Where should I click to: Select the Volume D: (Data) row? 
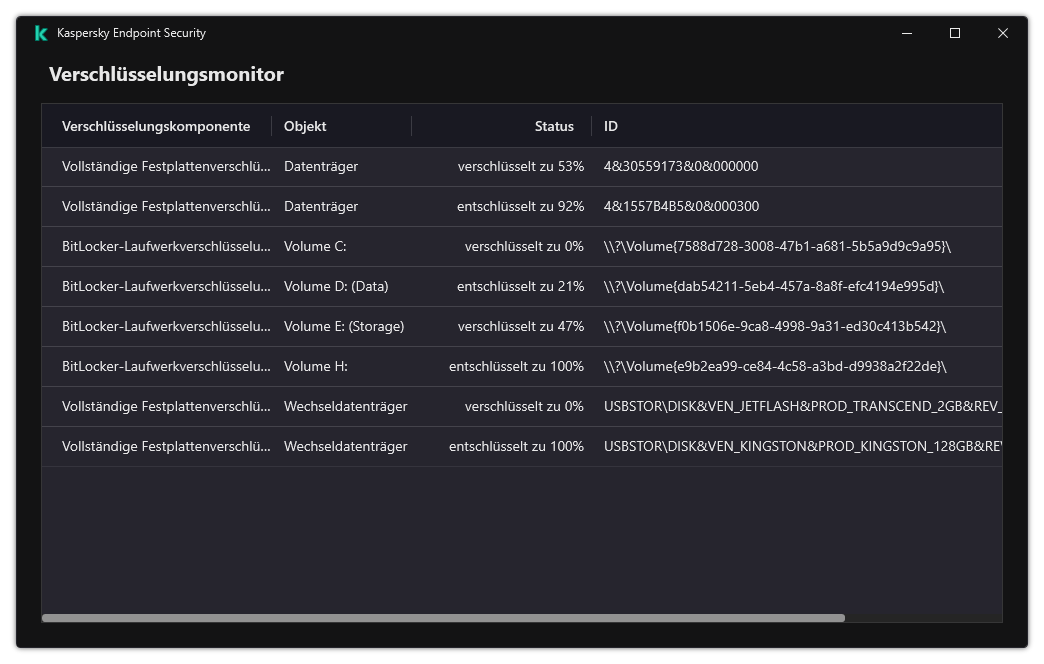pos(336,286)
